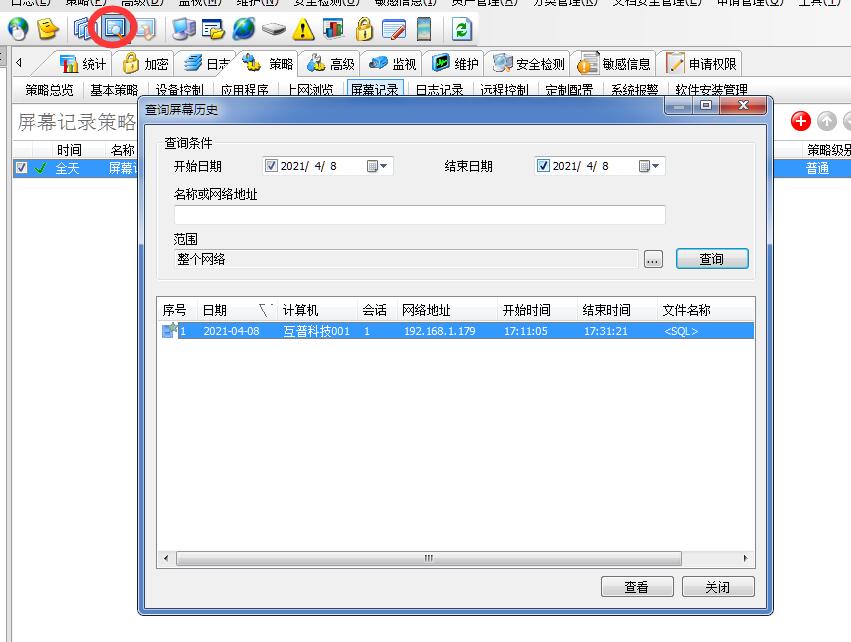
Task: Click the 查询 query button
Action: tap(711, 258)
